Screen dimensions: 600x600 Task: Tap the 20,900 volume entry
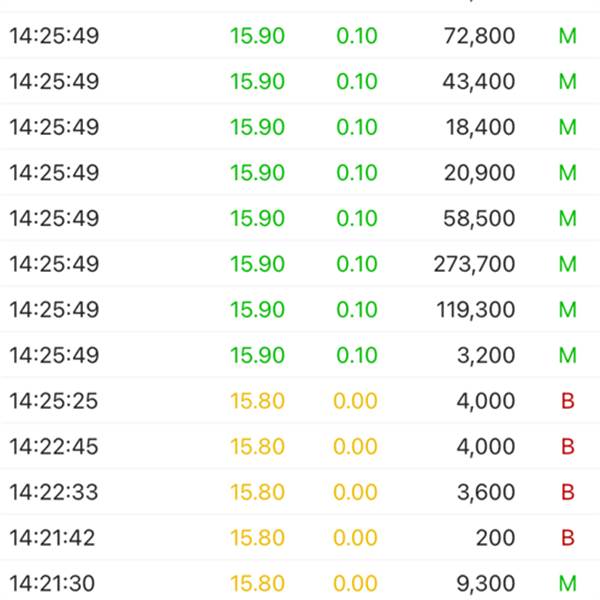478,173
